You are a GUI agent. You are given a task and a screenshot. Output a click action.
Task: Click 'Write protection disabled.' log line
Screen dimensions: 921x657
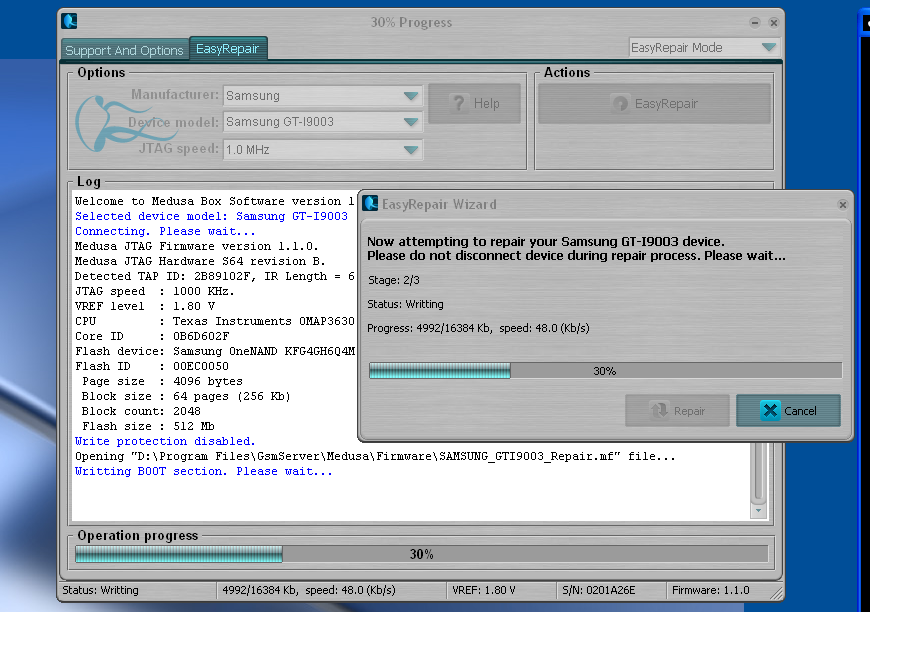(165, 441)
